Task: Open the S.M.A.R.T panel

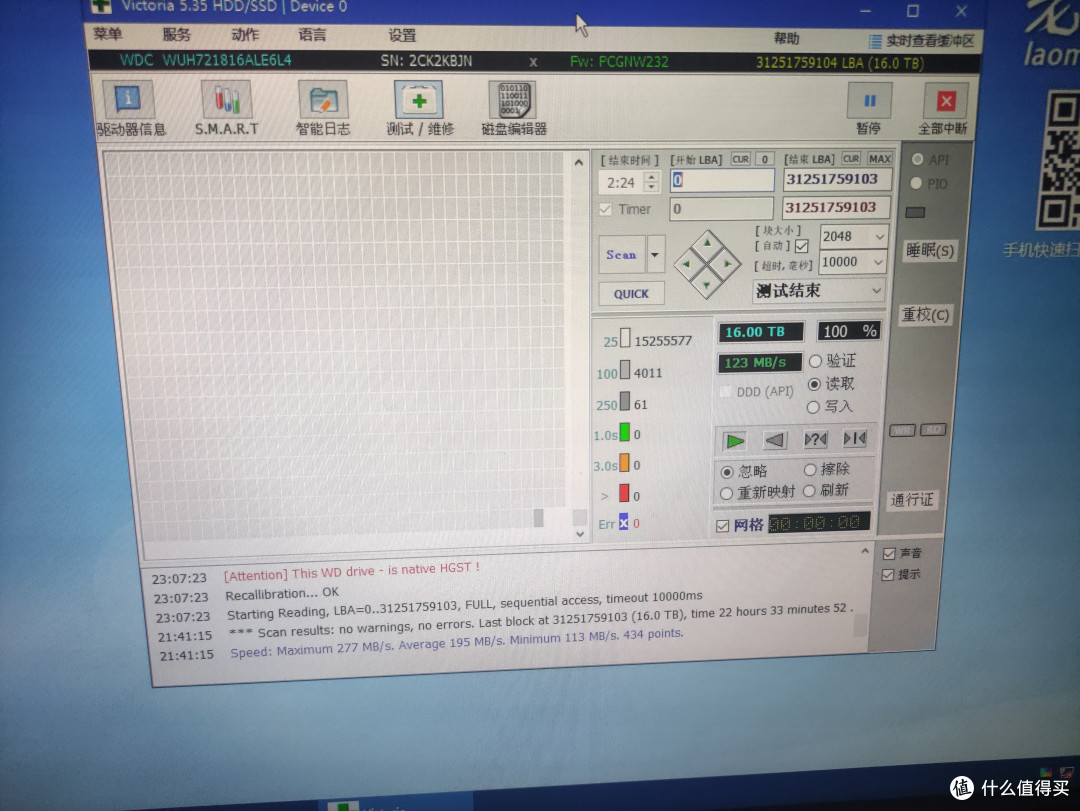Action: tap(226, 100)
